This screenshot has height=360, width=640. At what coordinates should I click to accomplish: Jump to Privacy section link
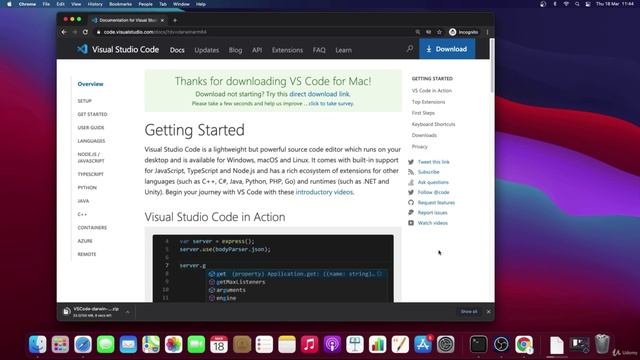(x=420, y=146)
